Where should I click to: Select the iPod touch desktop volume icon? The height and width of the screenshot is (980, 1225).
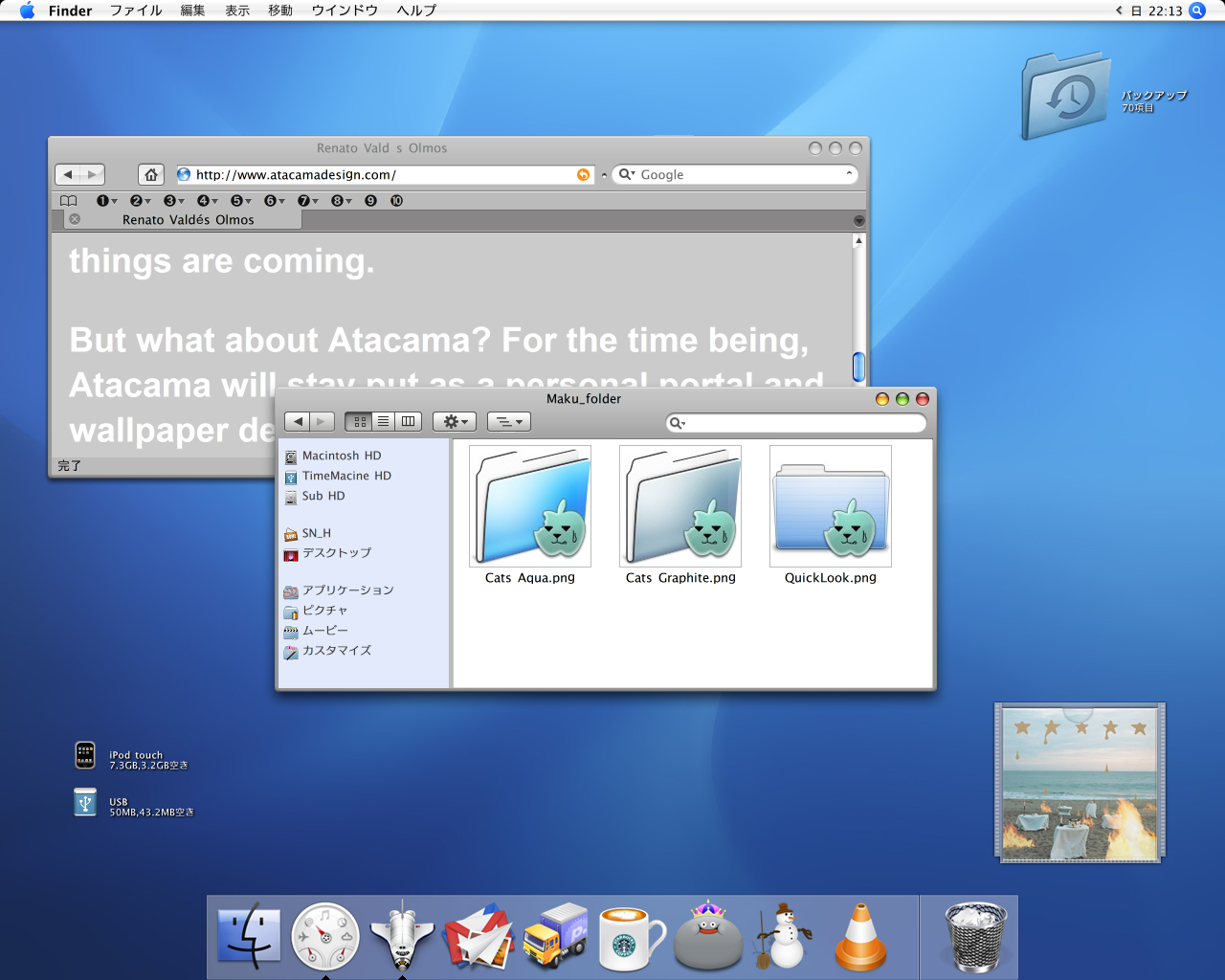pyautogui.click(x=85, y=756)
